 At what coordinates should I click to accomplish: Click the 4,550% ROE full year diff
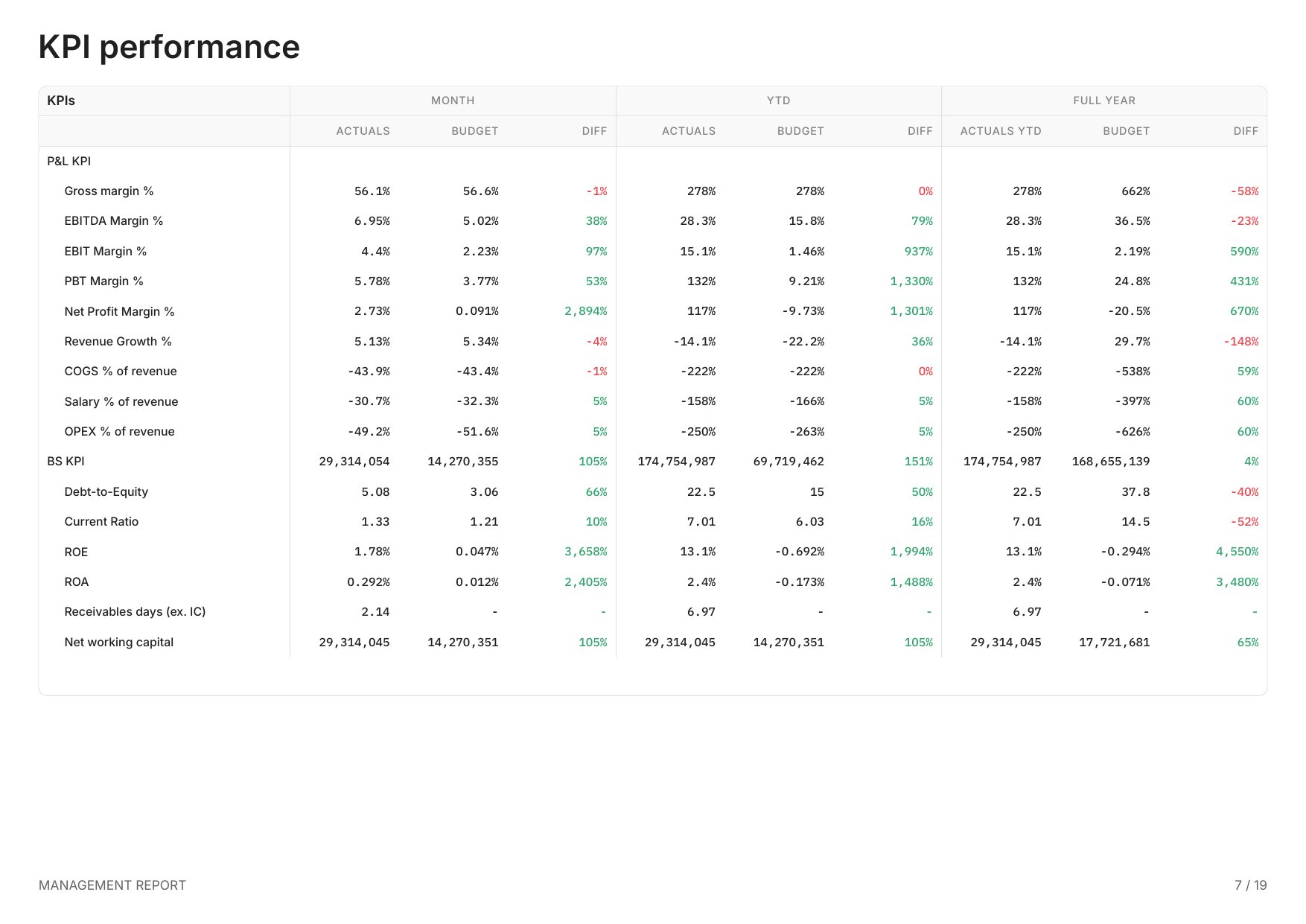coord(1237,552)
